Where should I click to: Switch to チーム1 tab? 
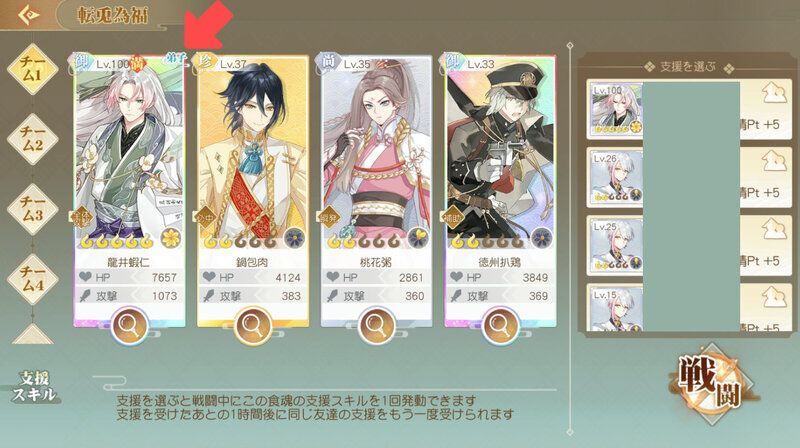[x=32, y=68]
